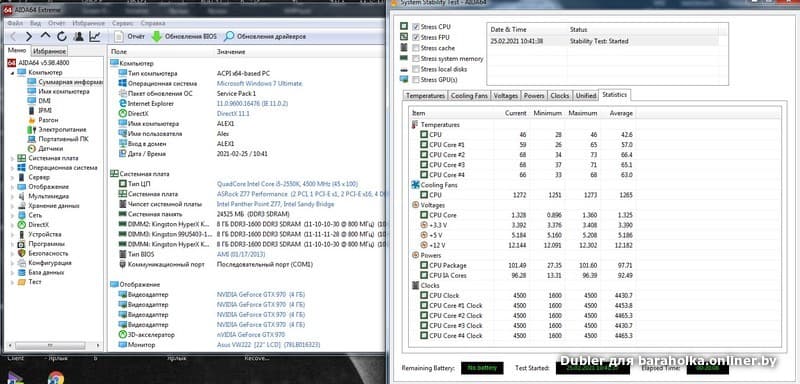
Task: Select Суммарная информация tree item
Action: point(64,82)
